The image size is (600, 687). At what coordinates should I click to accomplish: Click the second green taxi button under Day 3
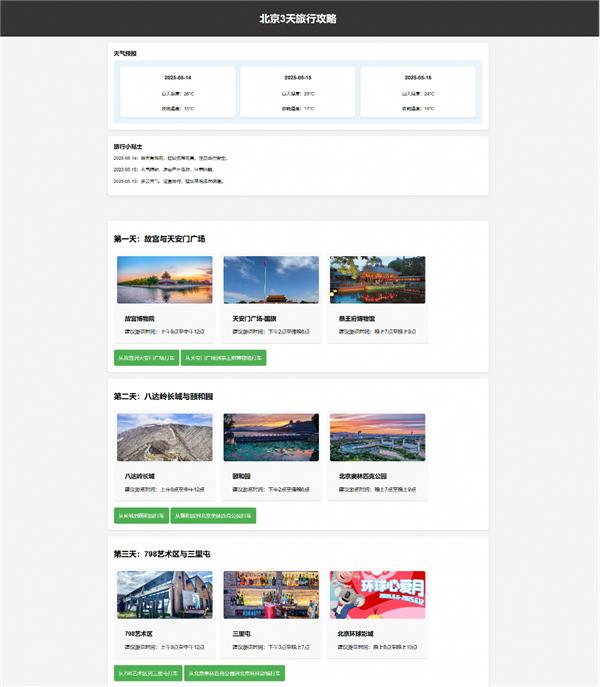[x=234, y=673]
